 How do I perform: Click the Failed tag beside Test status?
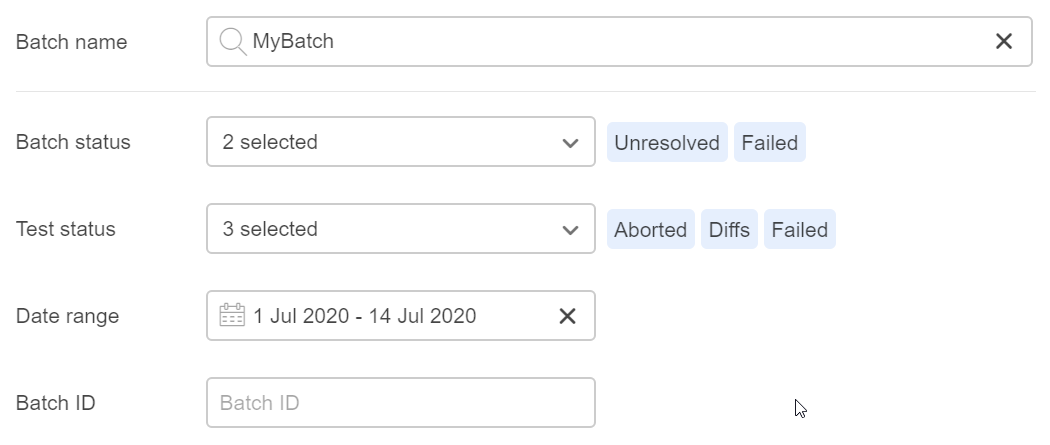pyautogui.click(x=800, y=230)
